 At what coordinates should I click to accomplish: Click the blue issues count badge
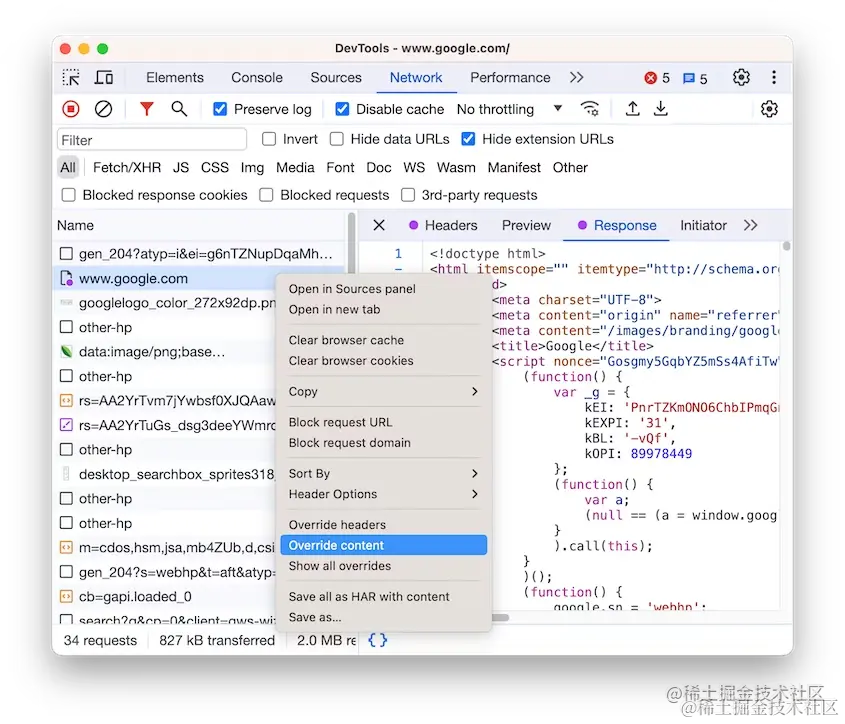point(695,79)
